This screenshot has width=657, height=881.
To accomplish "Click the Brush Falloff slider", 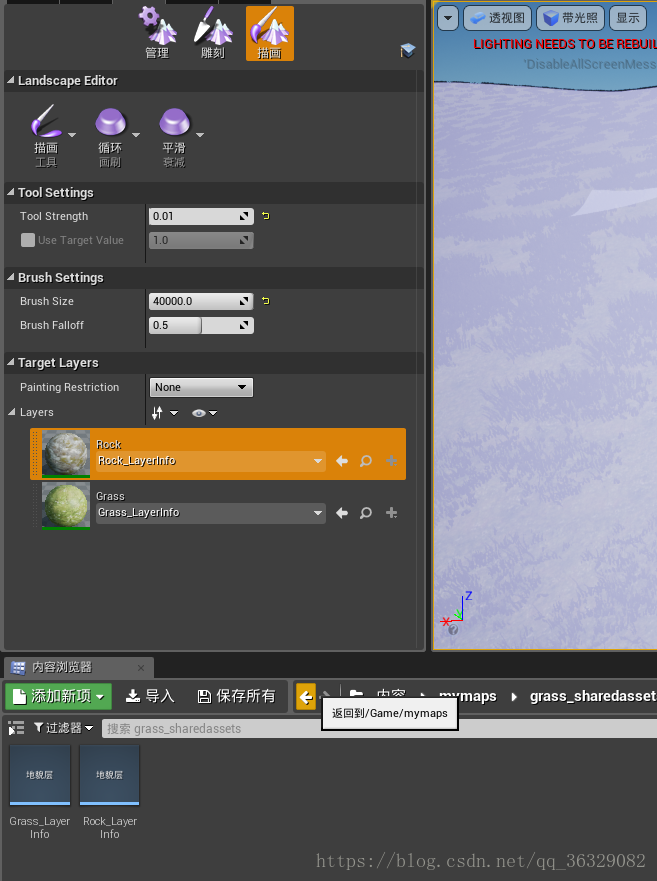I will [x=201, y=325].
